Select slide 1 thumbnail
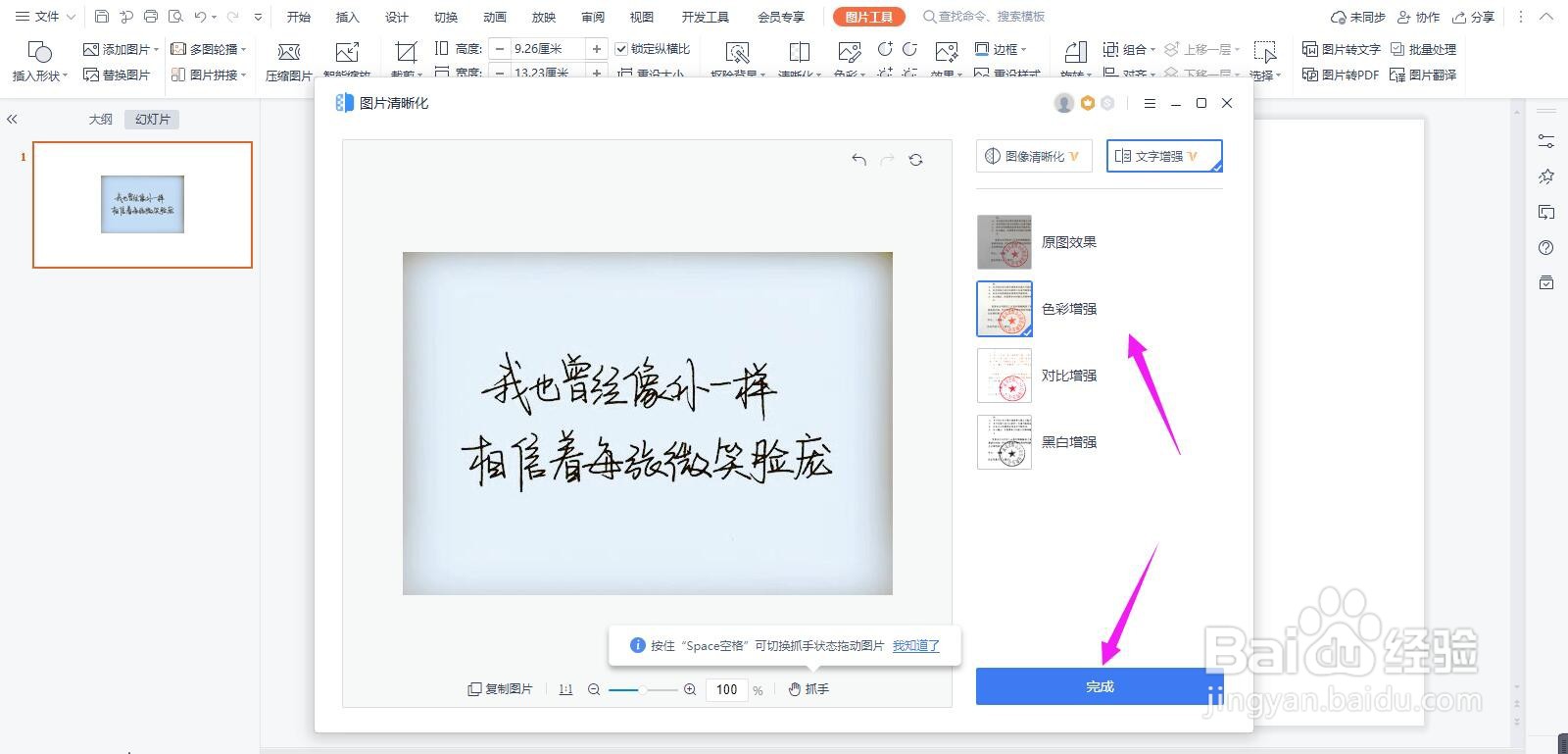 point(142,205)
